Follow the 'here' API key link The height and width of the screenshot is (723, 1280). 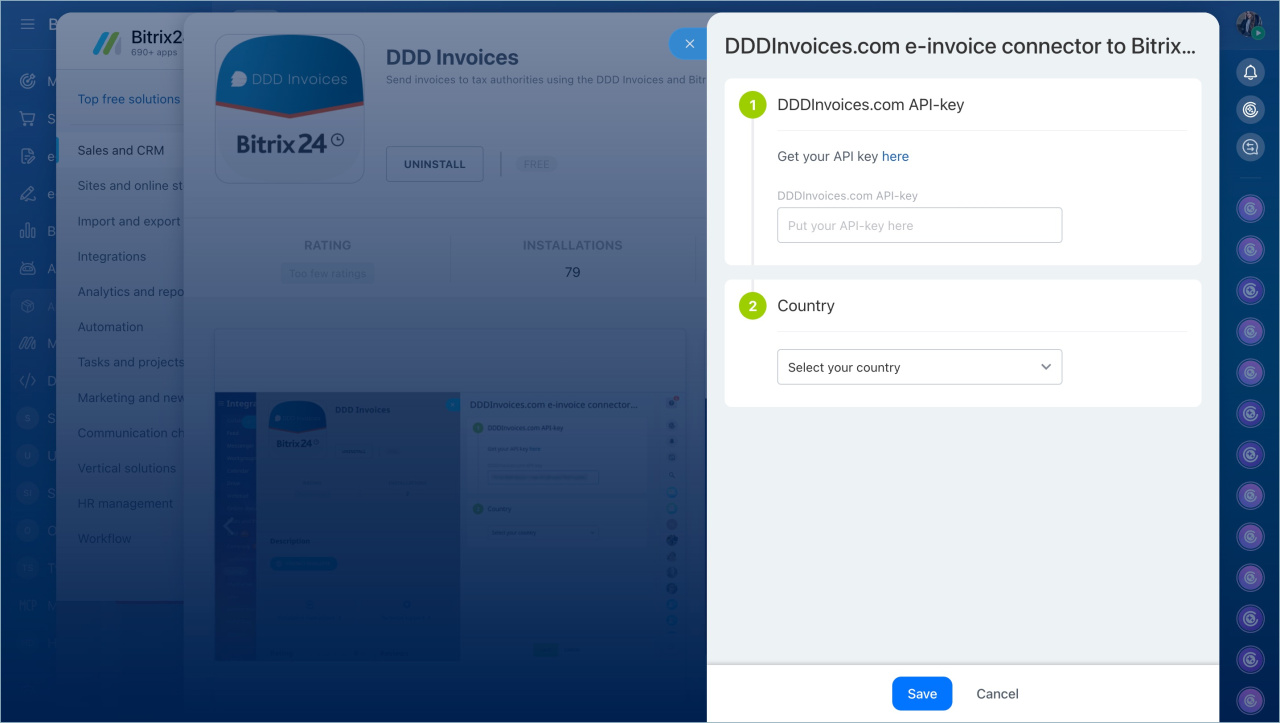tap(895, 156)
